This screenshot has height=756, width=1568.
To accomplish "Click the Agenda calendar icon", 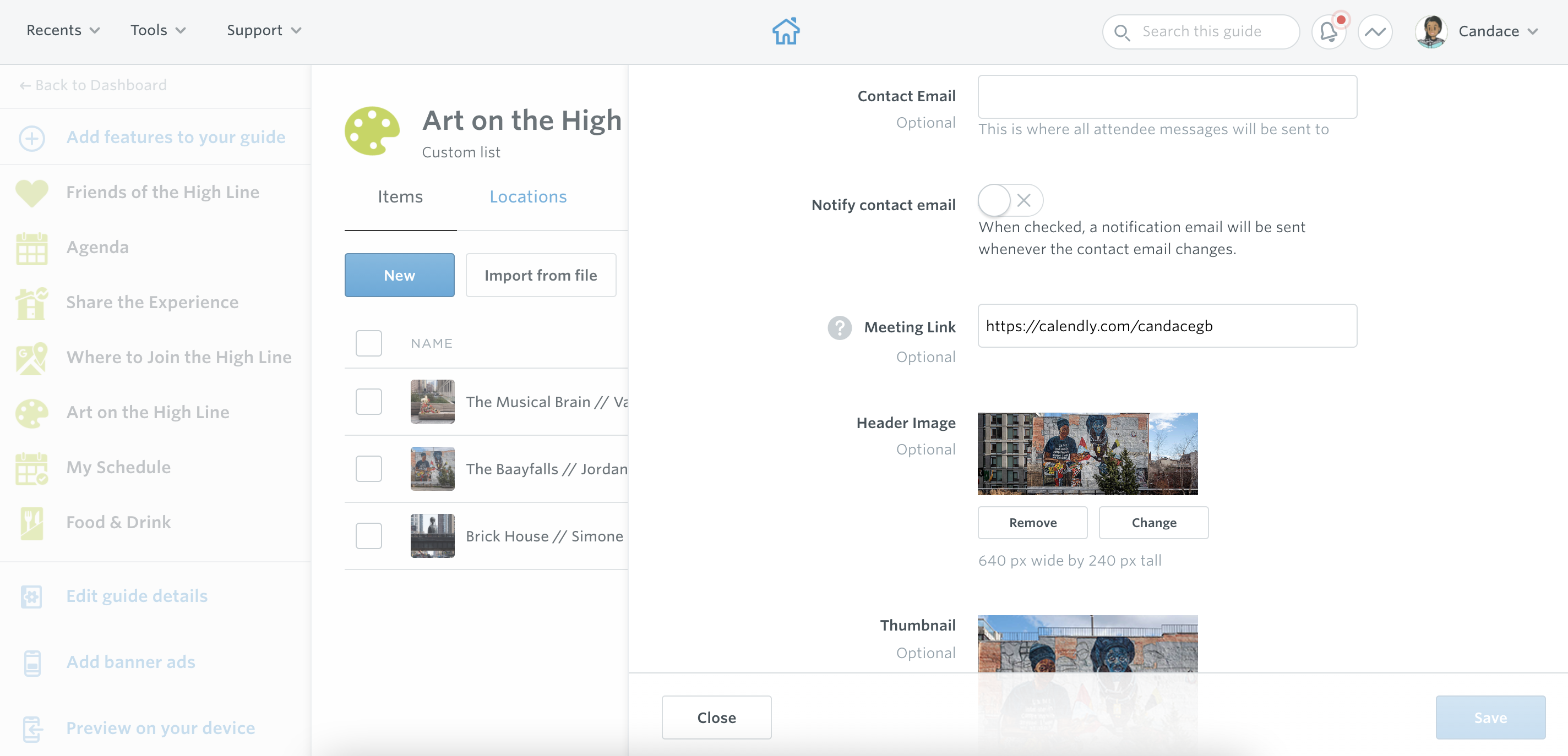I will [x=31, y=248].
